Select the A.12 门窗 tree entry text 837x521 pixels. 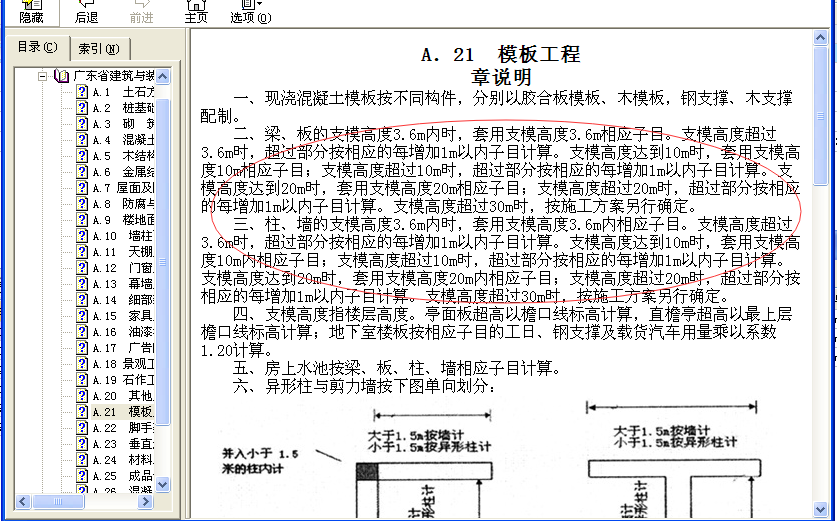(x=123, y=268)
